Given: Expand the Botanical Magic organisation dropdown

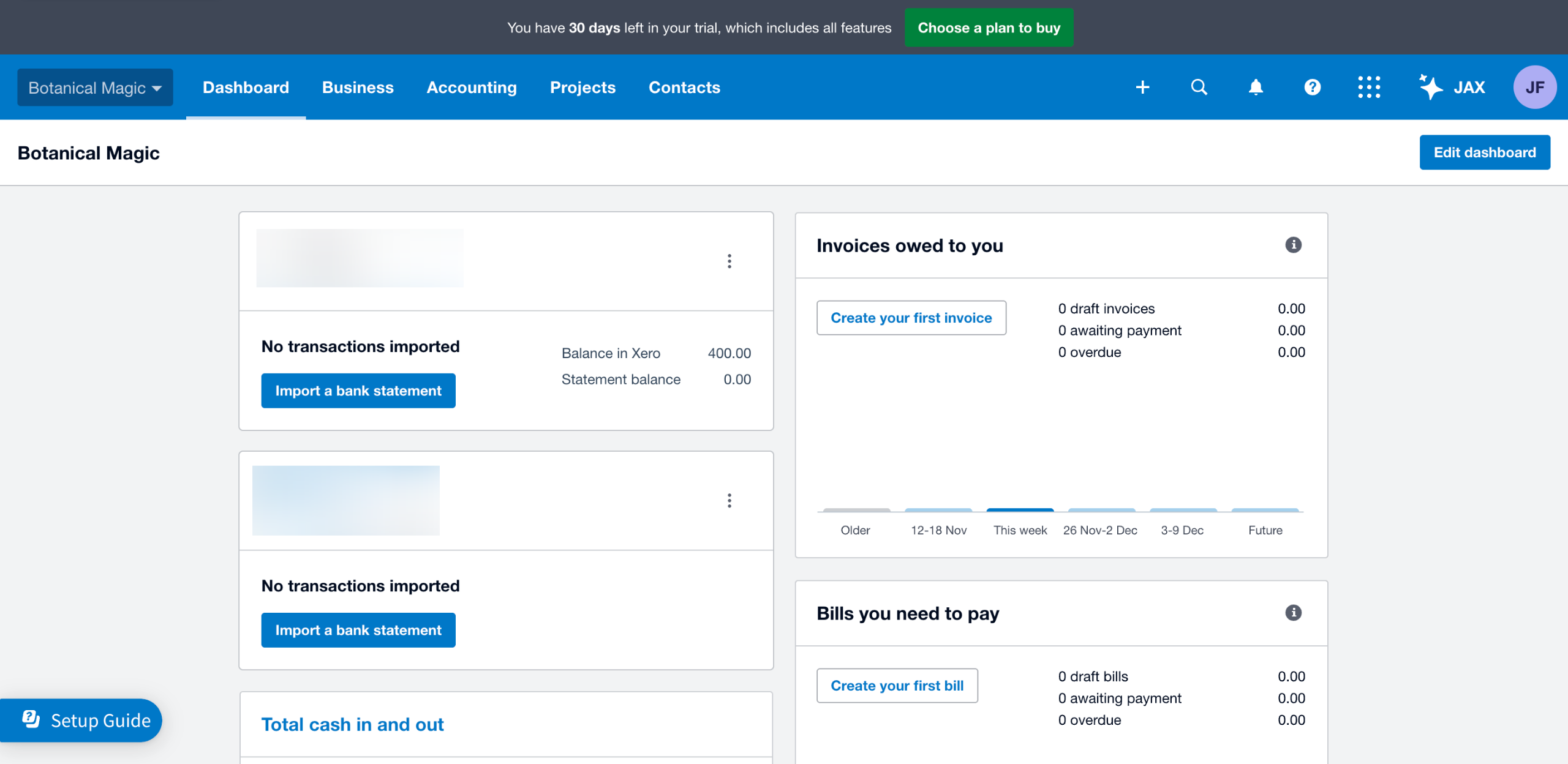Looking at the screenshot, I should [x=95, y=88].
